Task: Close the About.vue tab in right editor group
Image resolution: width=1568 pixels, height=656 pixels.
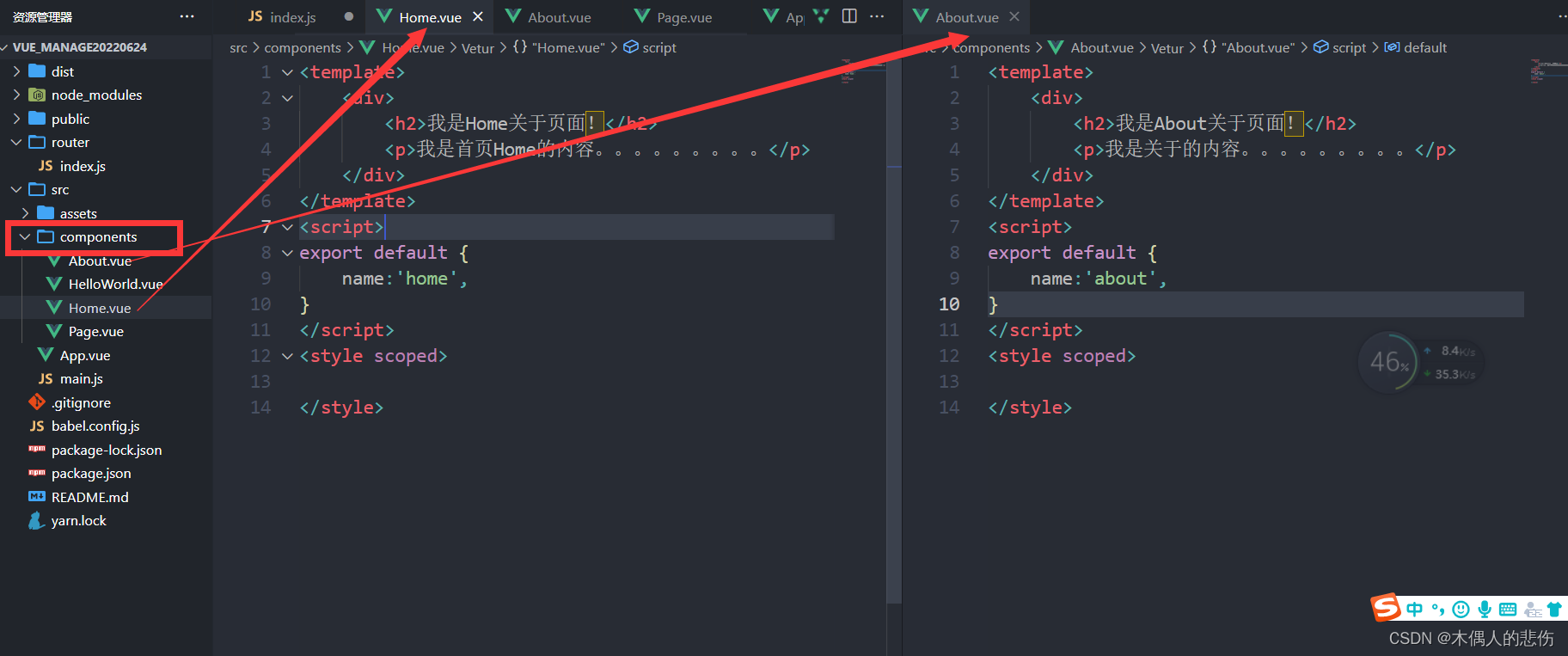Action: [x=1014, y=17]
